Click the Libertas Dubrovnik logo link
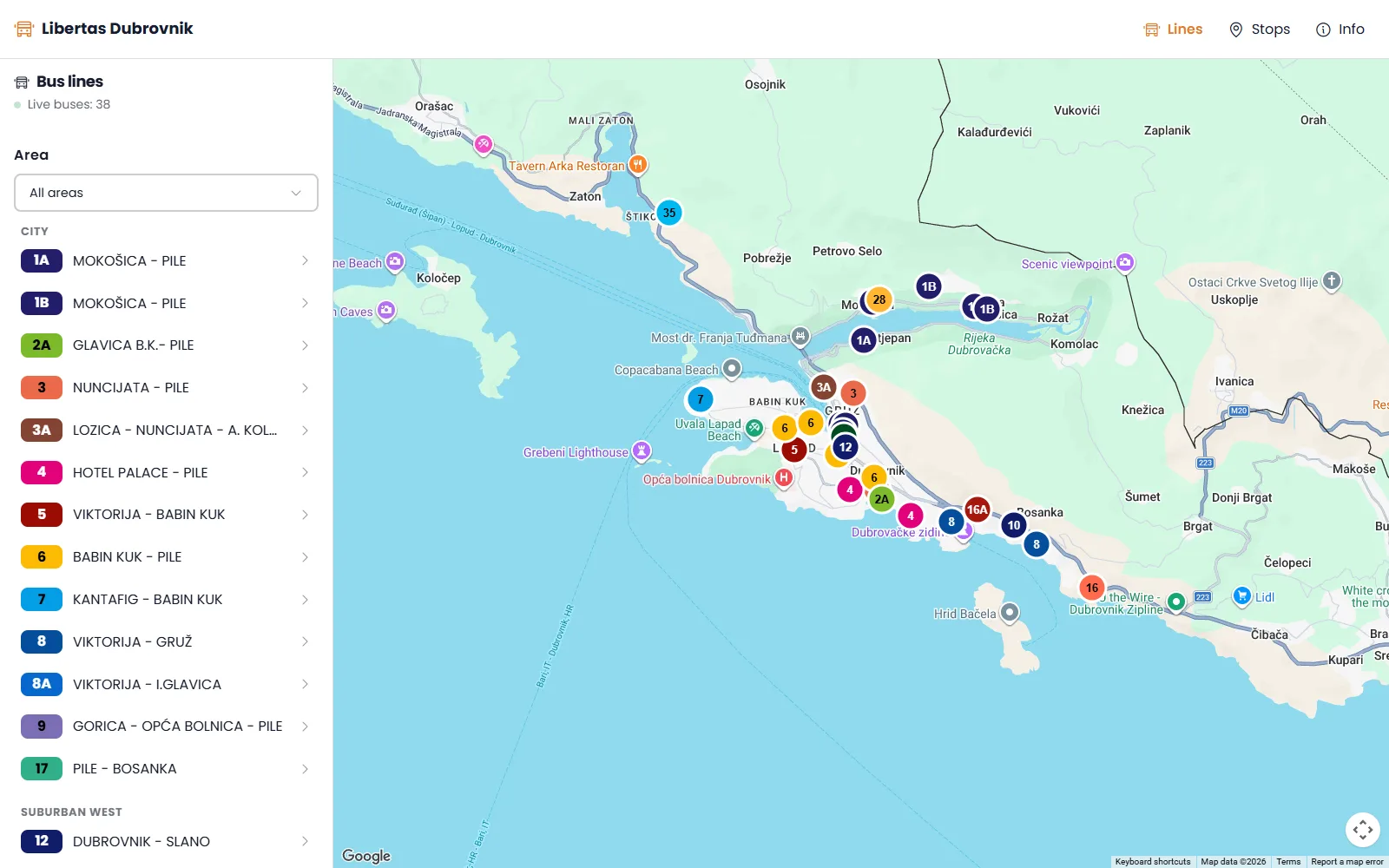 click(104, 29)
